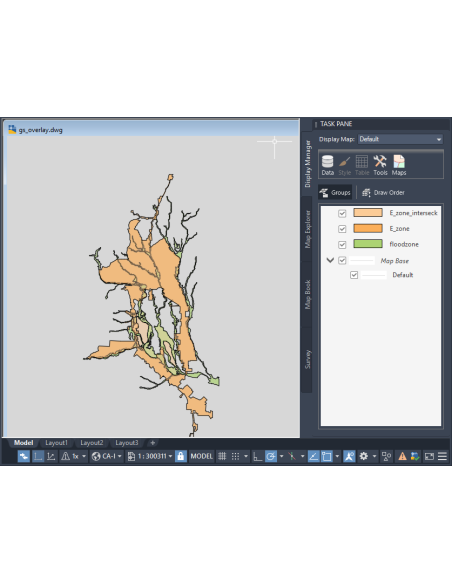
Task: Toggle the snap mode dotted grid icon
Action: 236,456
